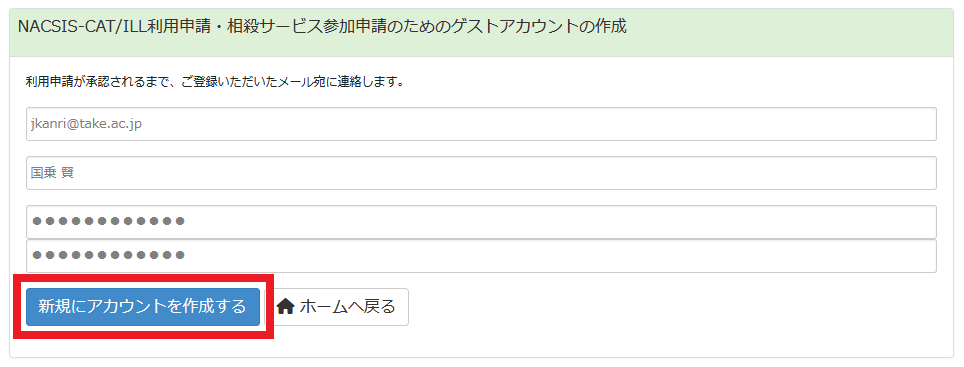
Task: Click the button highlighted with red outline
Action: 143,307
